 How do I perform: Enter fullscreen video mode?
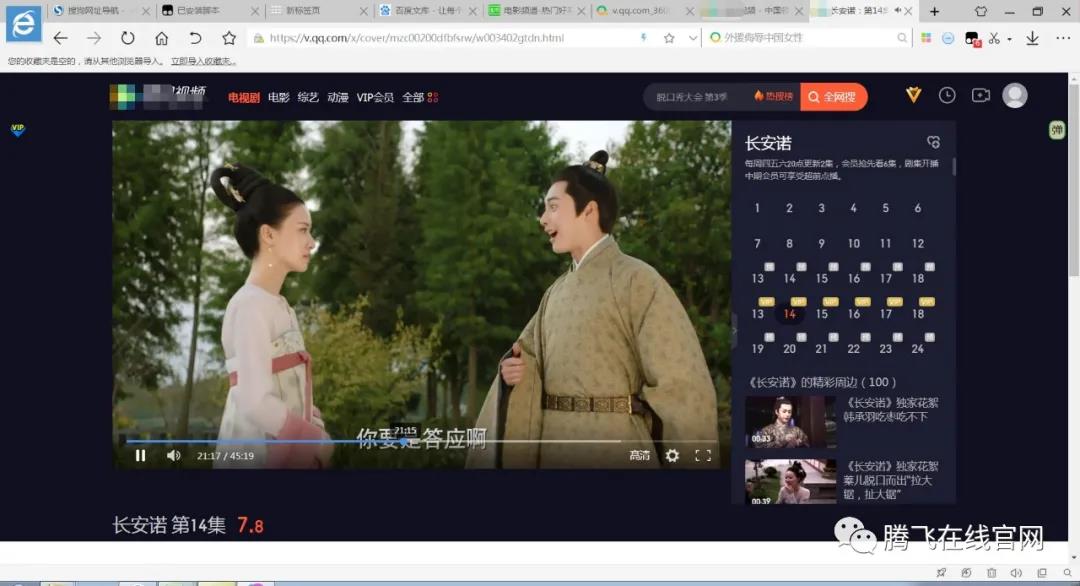pyautogui.click(x=703, y=456)
